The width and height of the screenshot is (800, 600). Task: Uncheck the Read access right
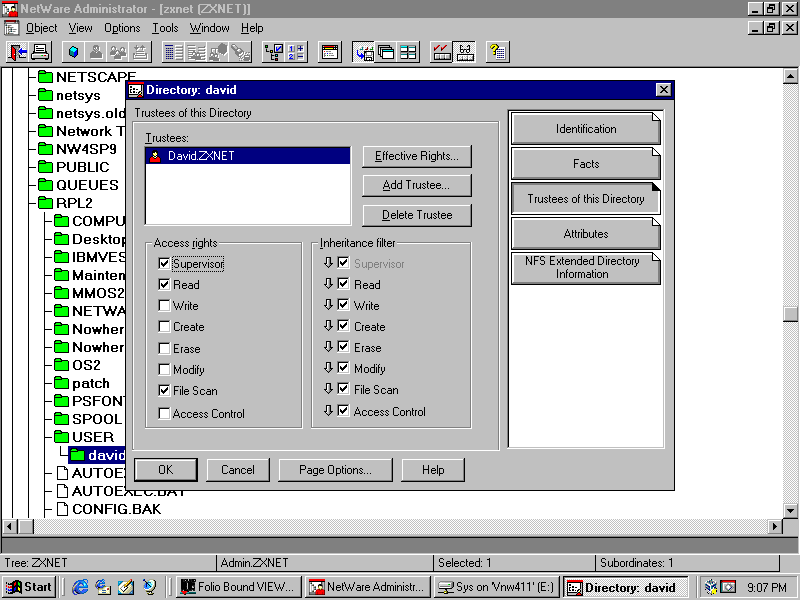pyautogui.click(x=164, y=285)
